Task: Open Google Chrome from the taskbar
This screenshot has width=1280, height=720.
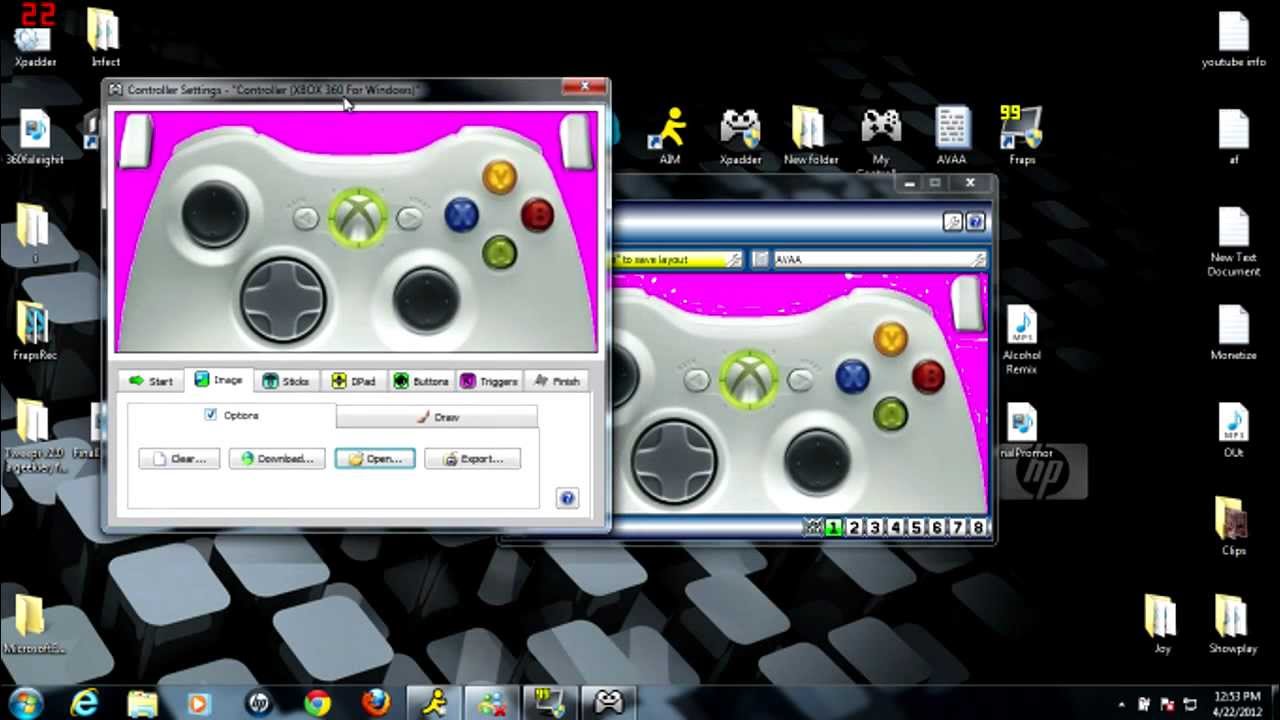Action: [317, 703]
